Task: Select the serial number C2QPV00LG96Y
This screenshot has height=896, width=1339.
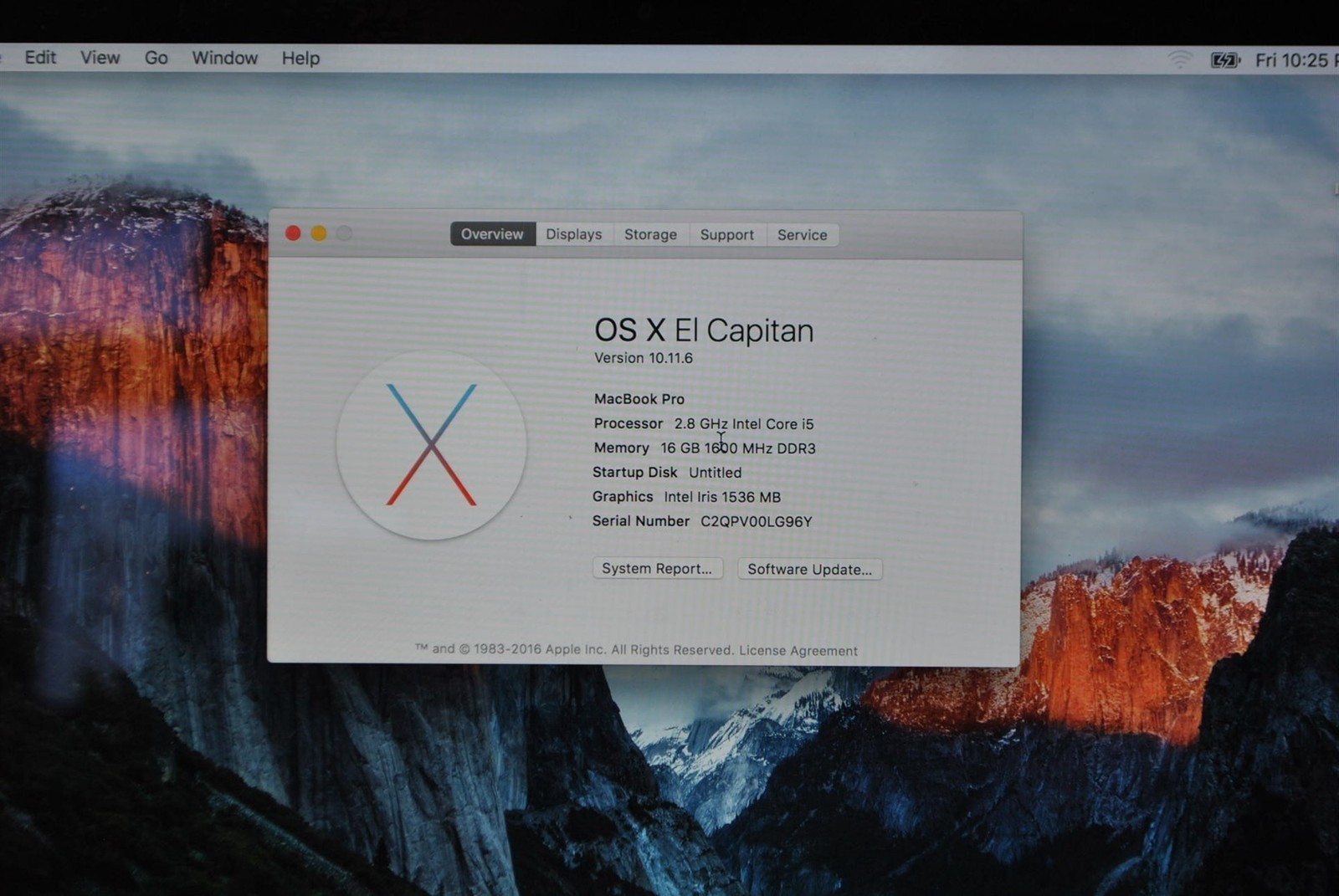Action: click(x=757, y=521)
